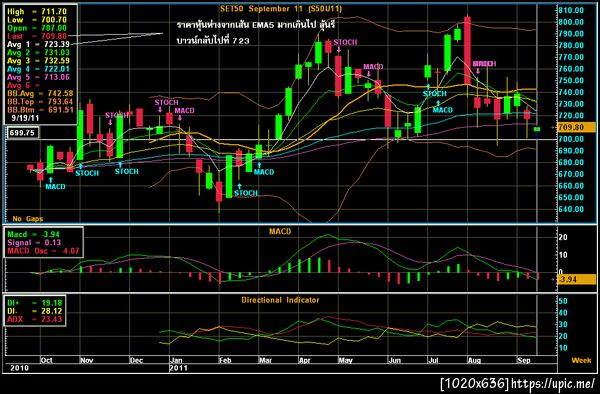Click the 'Nov' month label

click(87, 360)
